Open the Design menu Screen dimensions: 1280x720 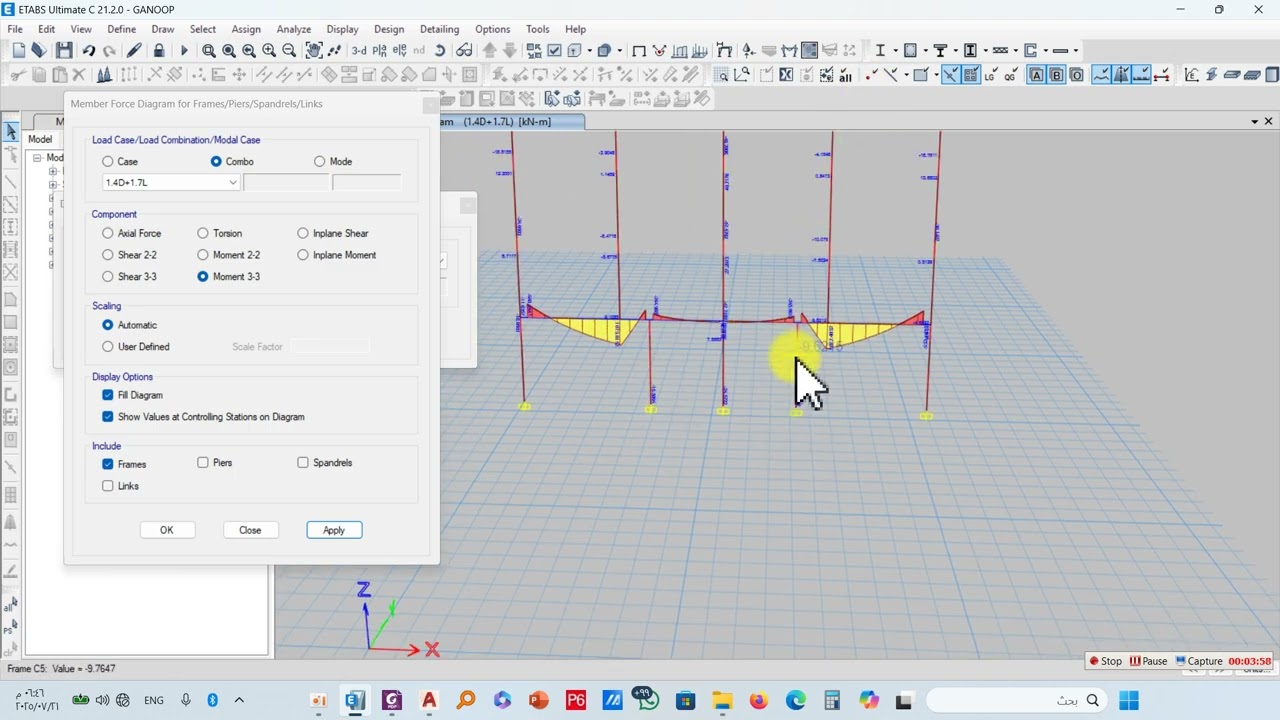click(x=389, y=29)
